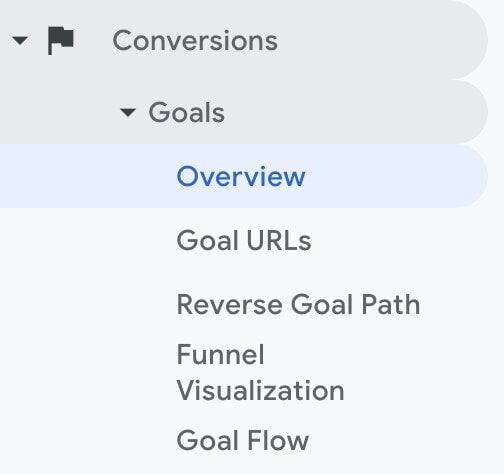Click the Goals submenu label
Image resolution: width=504 pixels, height=474 pixels.
pyautogui.click(x=186, y=113)
